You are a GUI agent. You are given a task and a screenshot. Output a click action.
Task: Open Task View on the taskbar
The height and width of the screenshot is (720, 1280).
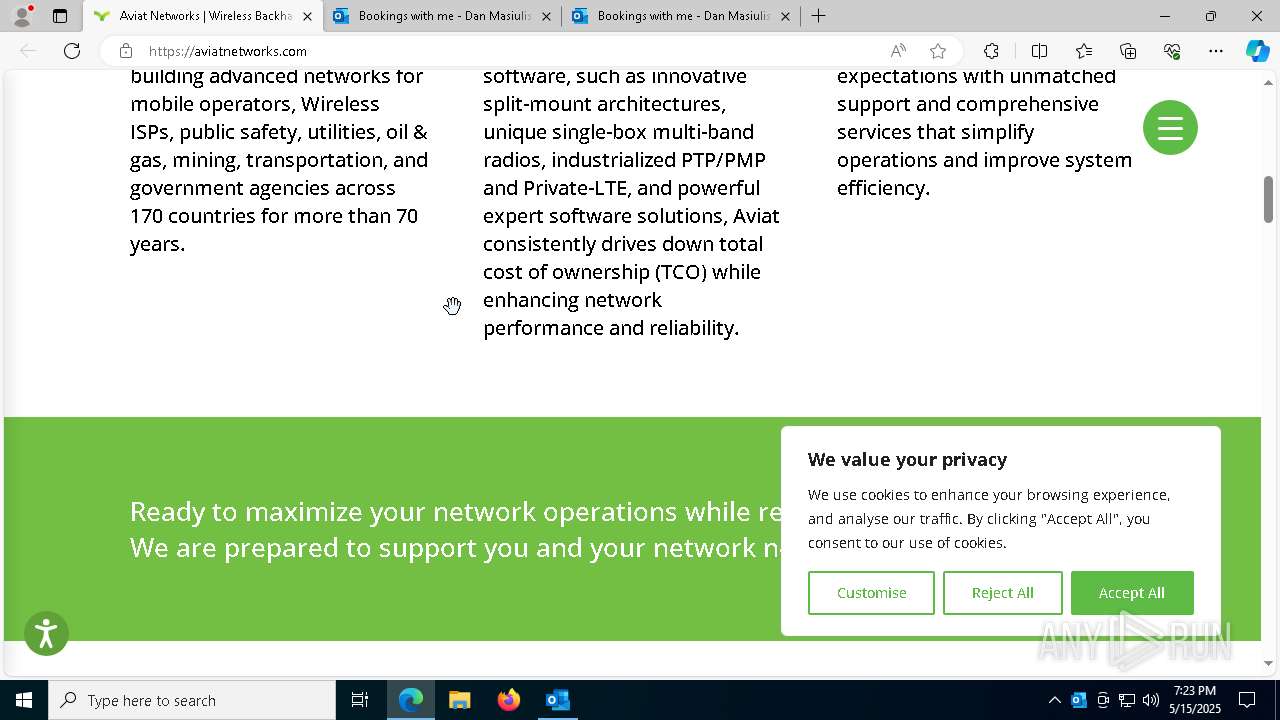tap(360, 700)
